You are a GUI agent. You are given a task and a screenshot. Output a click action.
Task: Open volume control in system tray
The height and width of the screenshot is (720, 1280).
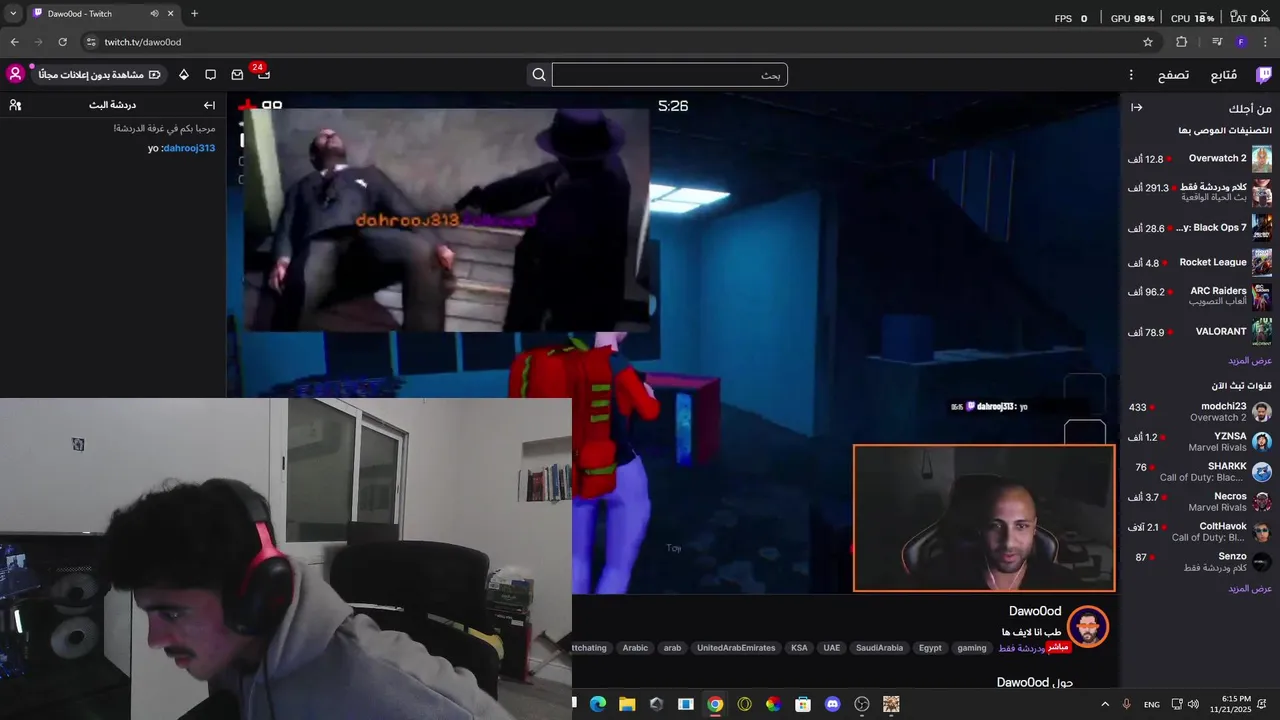[x=1193, y=704]
